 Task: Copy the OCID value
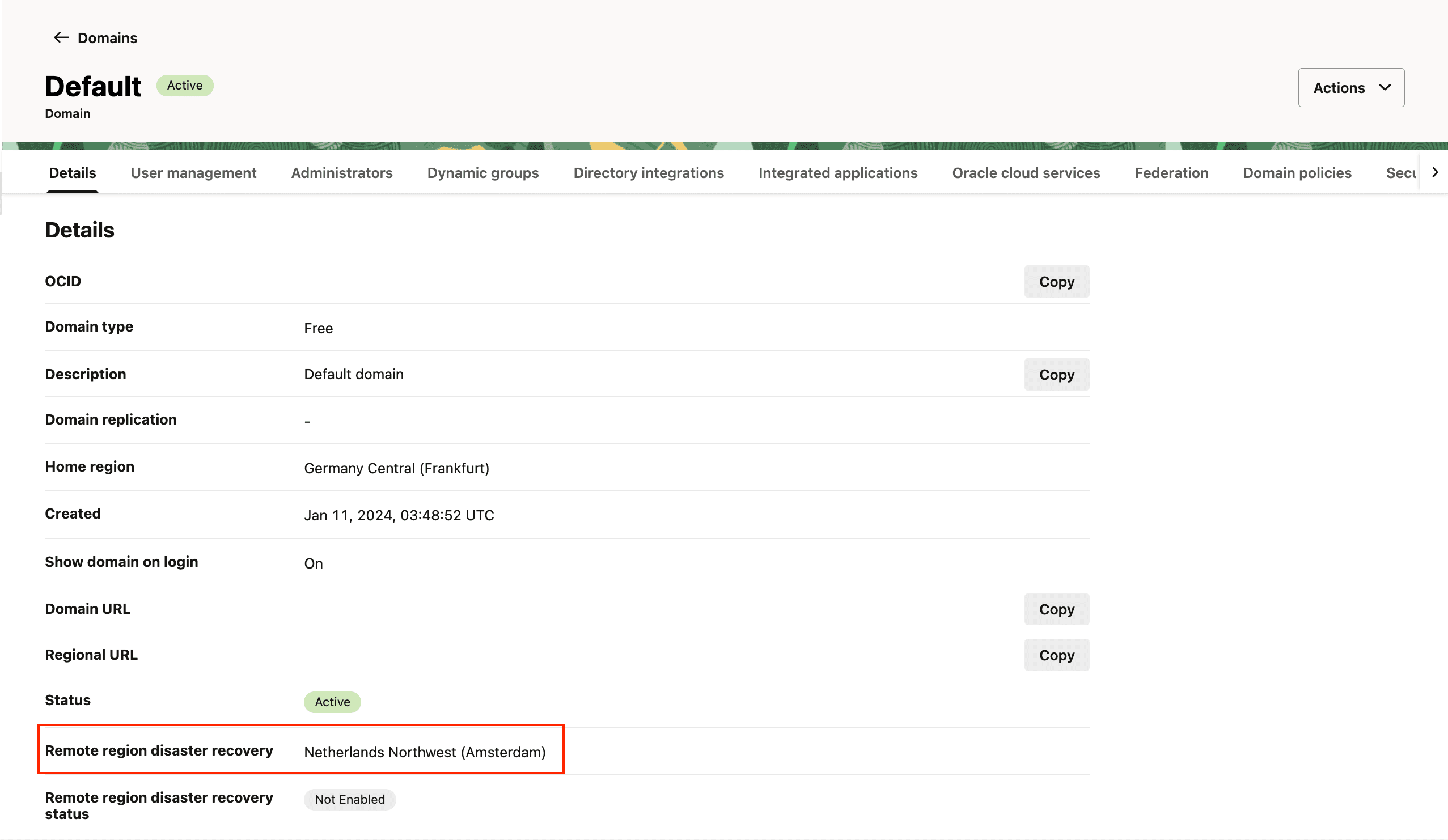click(x=1056, y=282)
